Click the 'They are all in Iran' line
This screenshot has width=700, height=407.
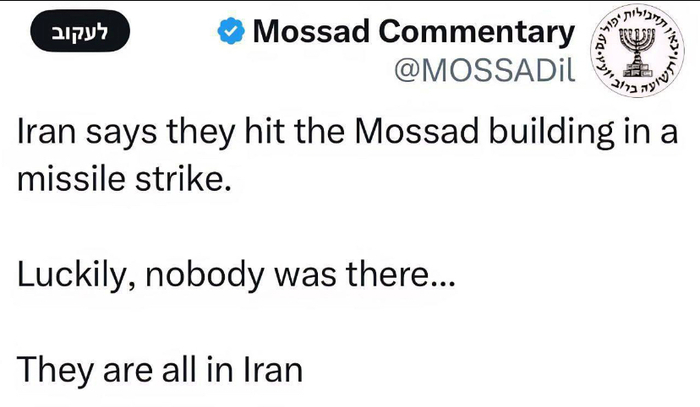point(159,370)
